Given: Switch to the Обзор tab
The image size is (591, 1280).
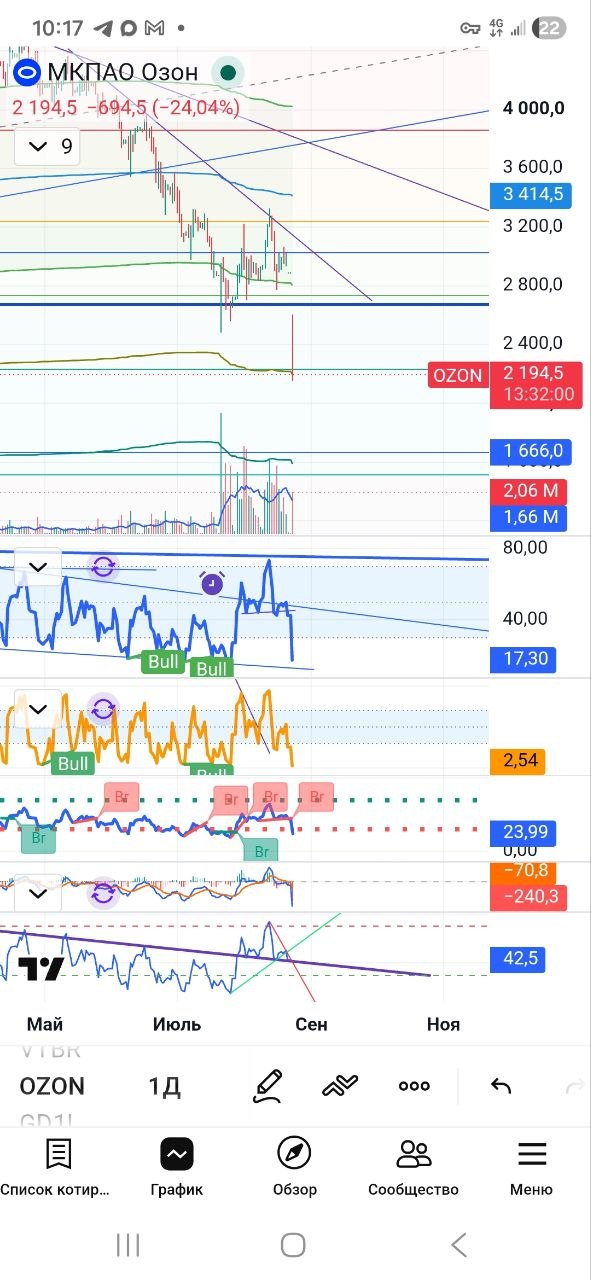Looking at the screenshot, I should point(294,1166).
